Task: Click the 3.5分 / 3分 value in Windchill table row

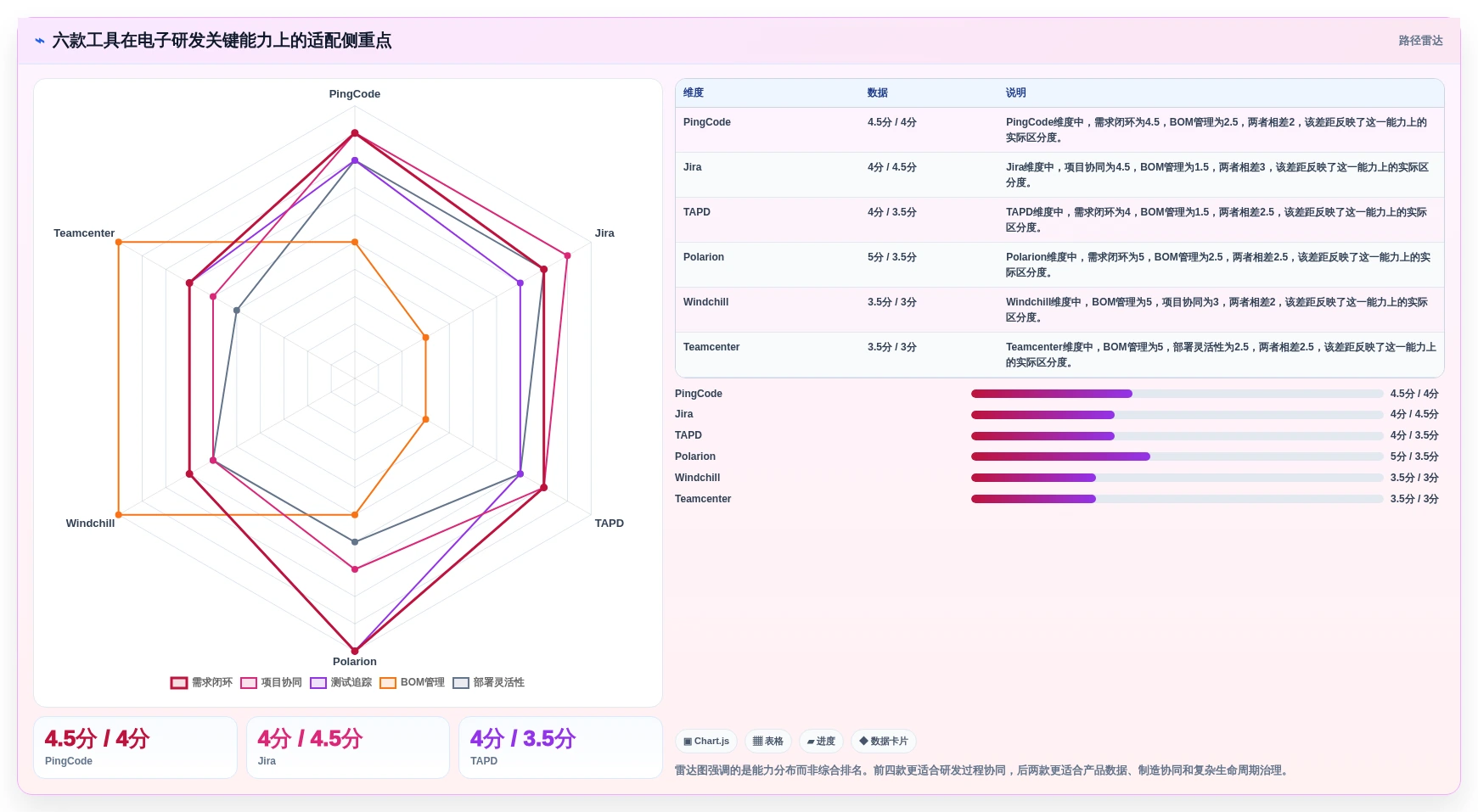Action: [x=892, y=302]
